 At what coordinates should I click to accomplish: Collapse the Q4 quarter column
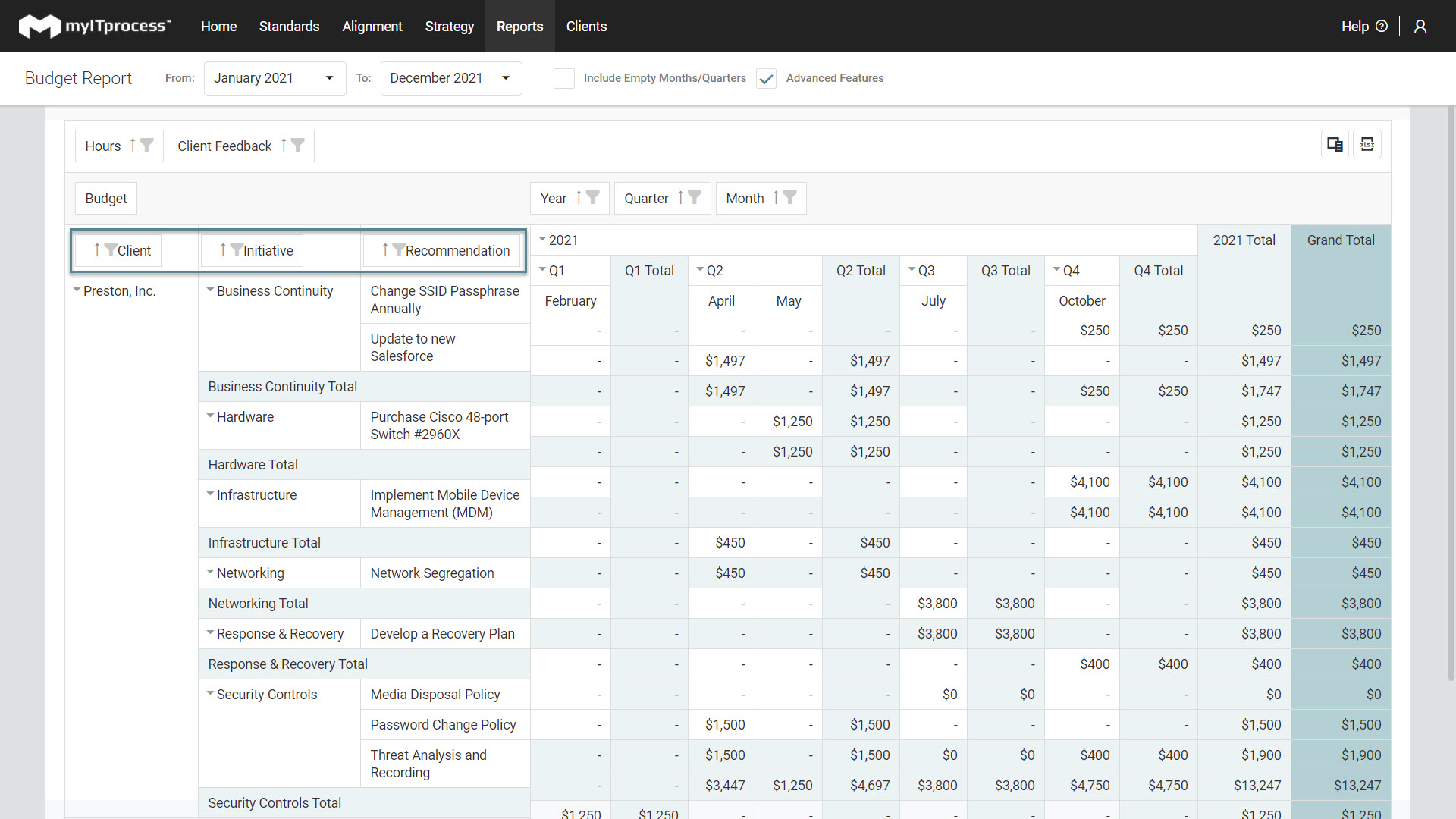click(1056, 269)
